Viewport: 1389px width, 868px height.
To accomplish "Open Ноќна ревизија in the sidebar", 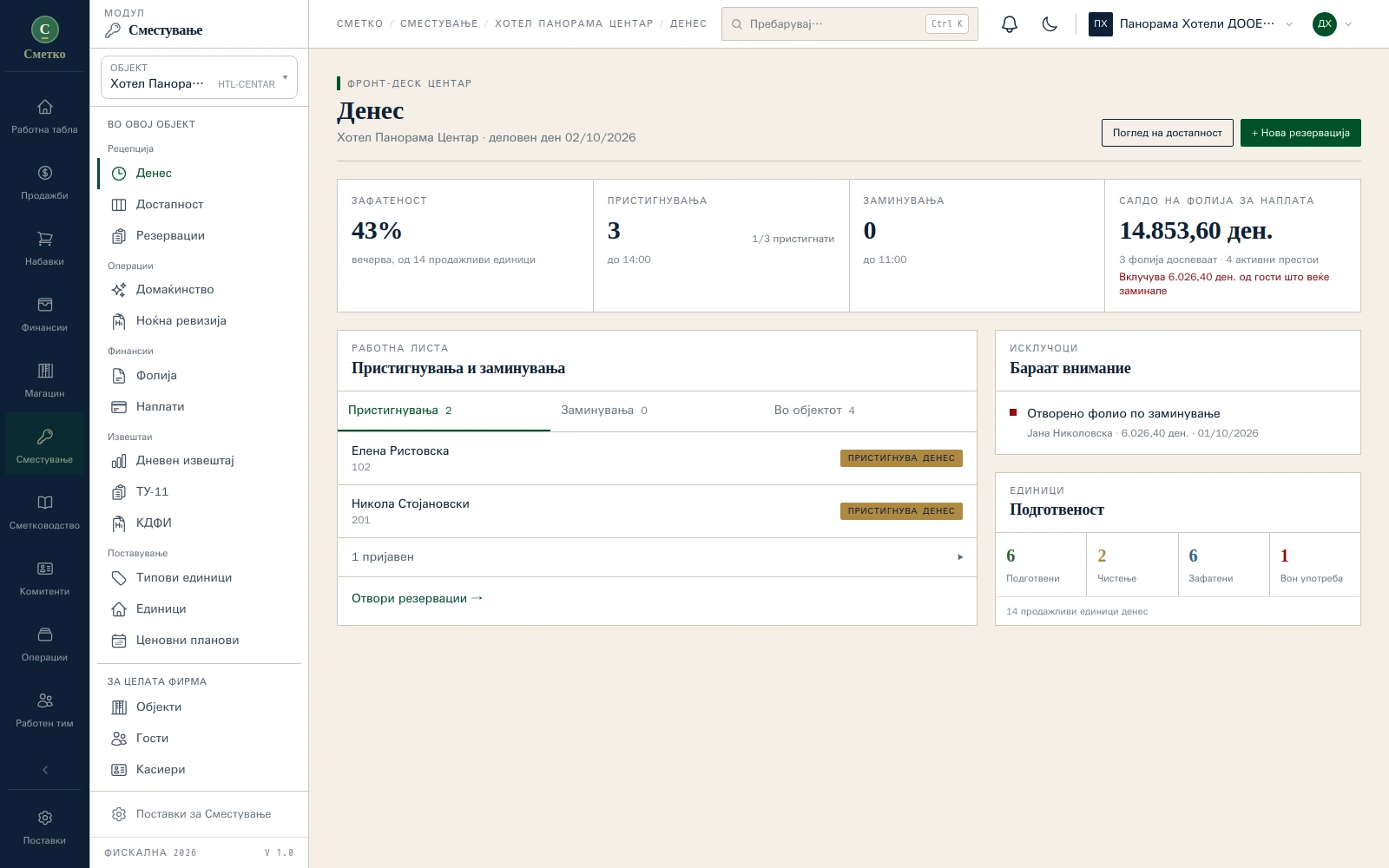I will (x=199, y=321).
